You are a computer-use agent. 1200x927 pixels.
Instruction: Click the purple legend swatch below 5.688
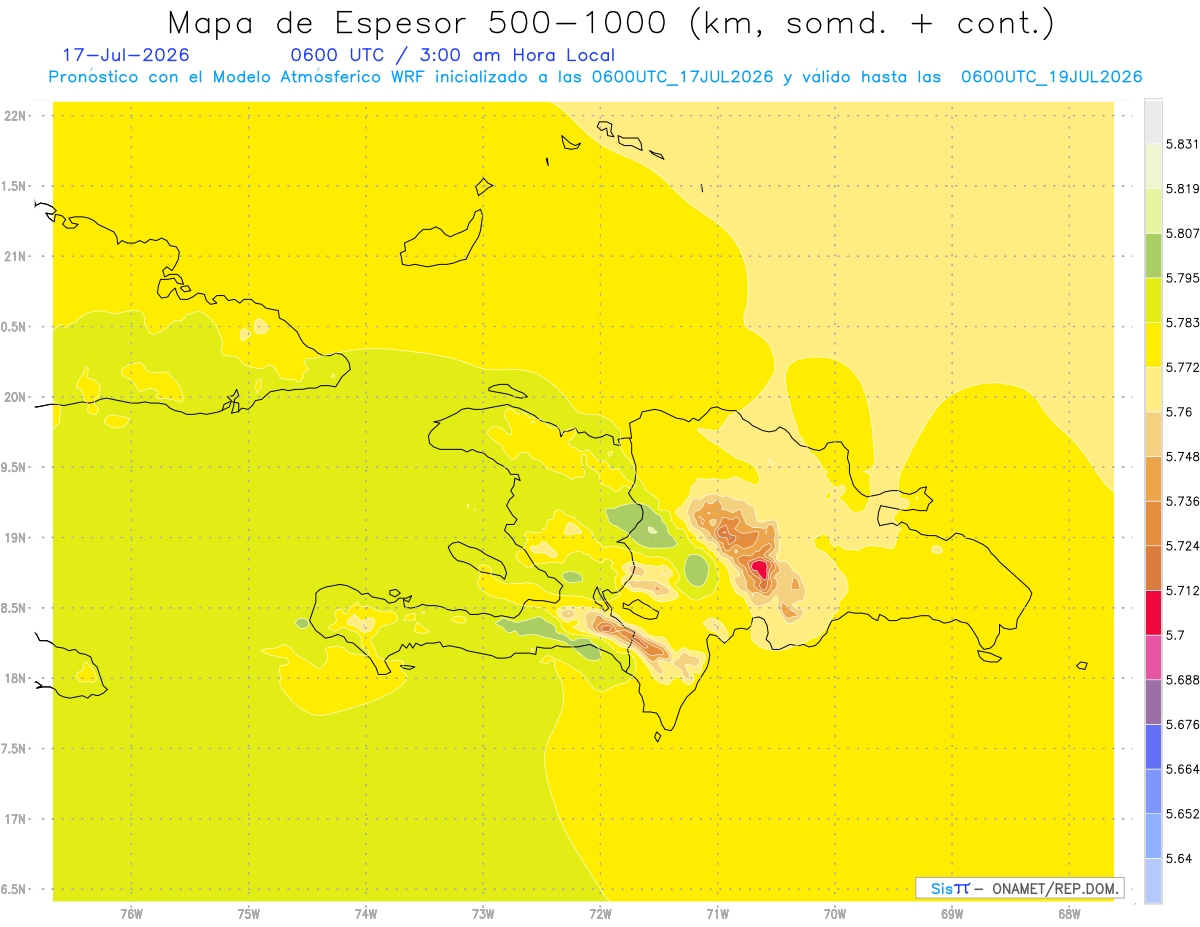(1153, 701)
